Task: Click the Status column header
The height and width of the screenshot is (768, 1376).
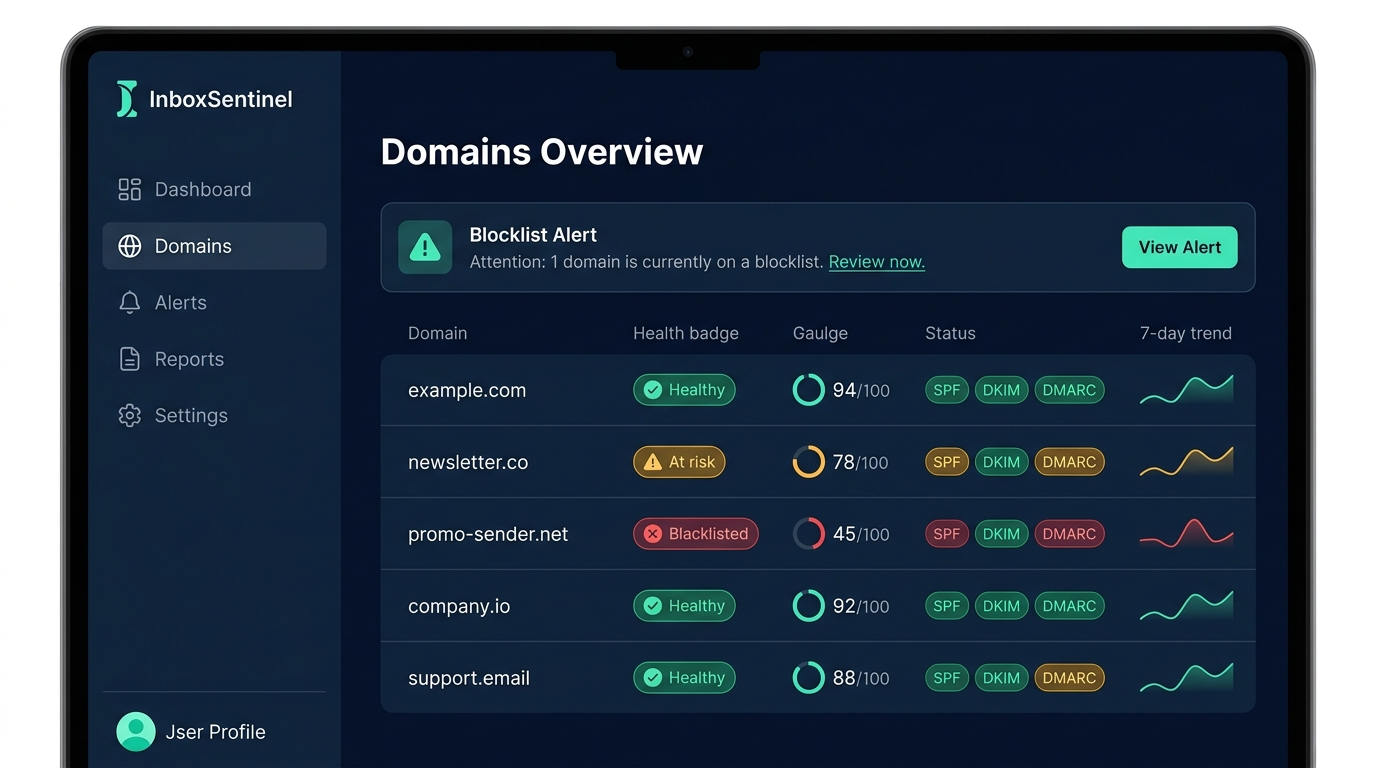Action: point(950,333)
